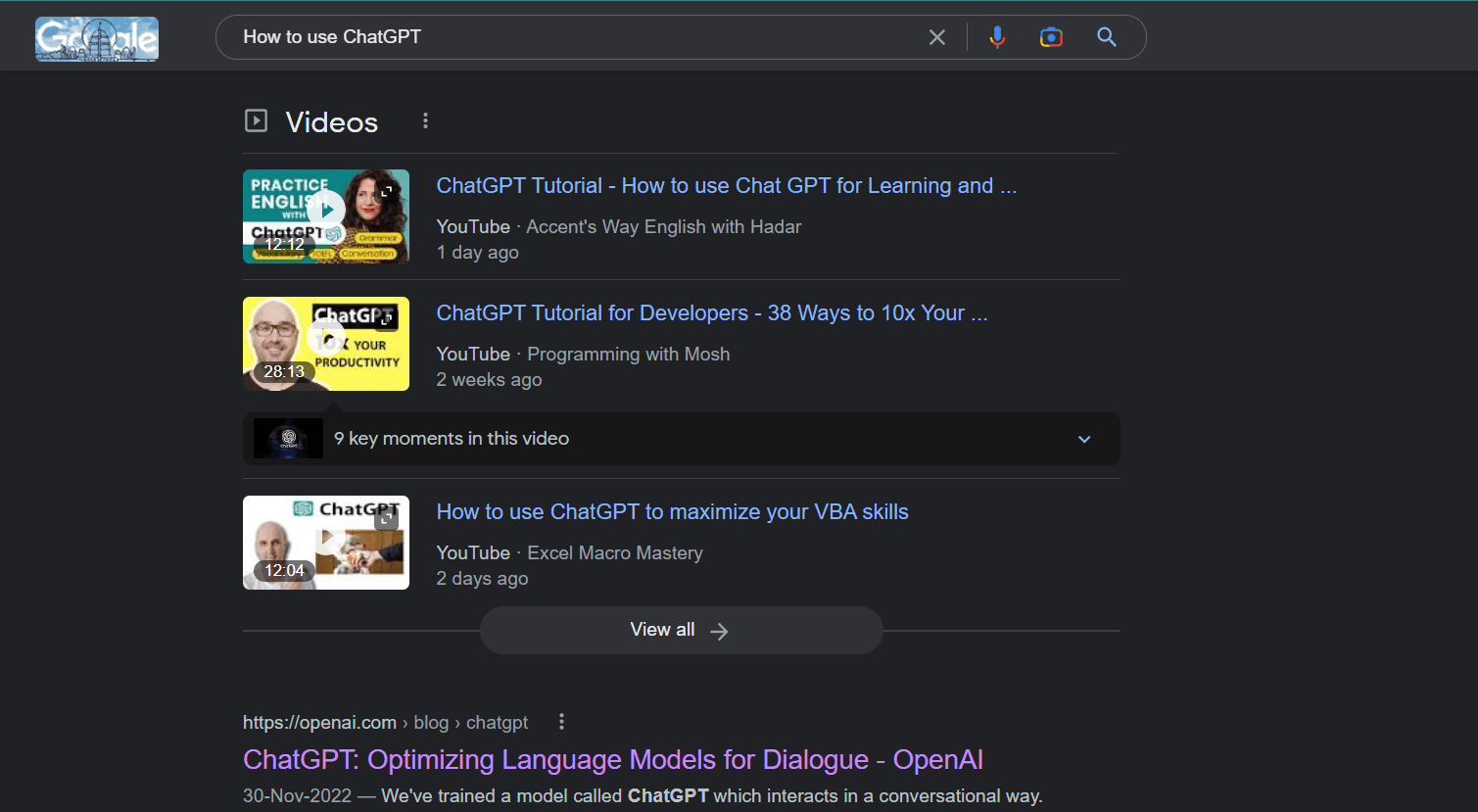The image size is (1478, 812).
Task: Open '9 key moments in this video' row
Action: 682,439
